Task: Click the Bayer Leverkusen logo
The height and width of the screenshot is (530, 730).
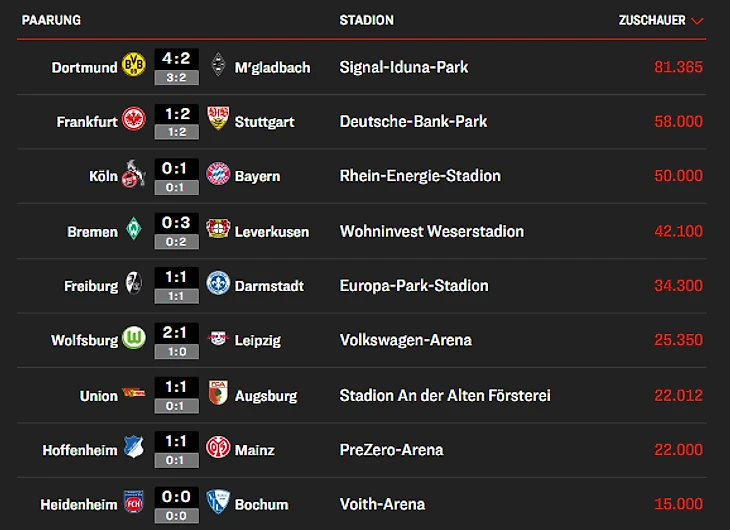Action: pyautogui.click(x=218, y=230)
